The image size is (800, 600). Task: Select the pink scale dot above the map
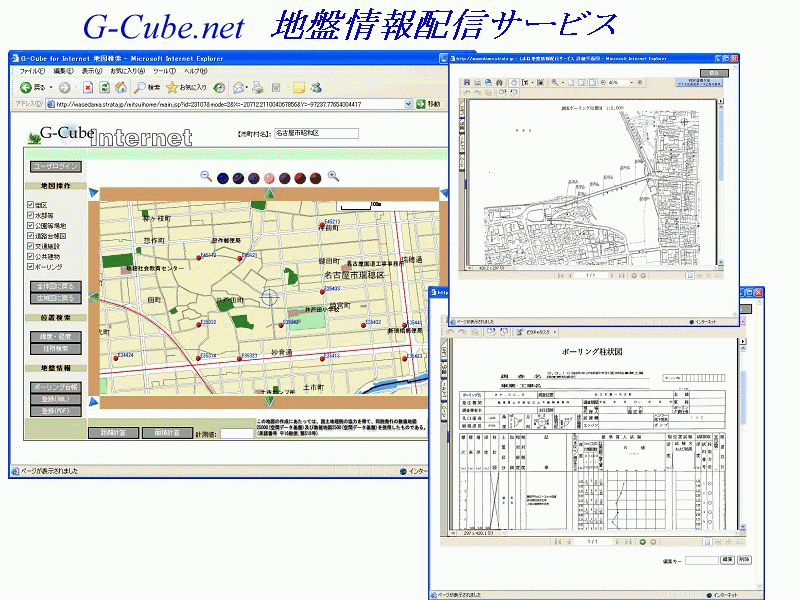tap(269, 176)
